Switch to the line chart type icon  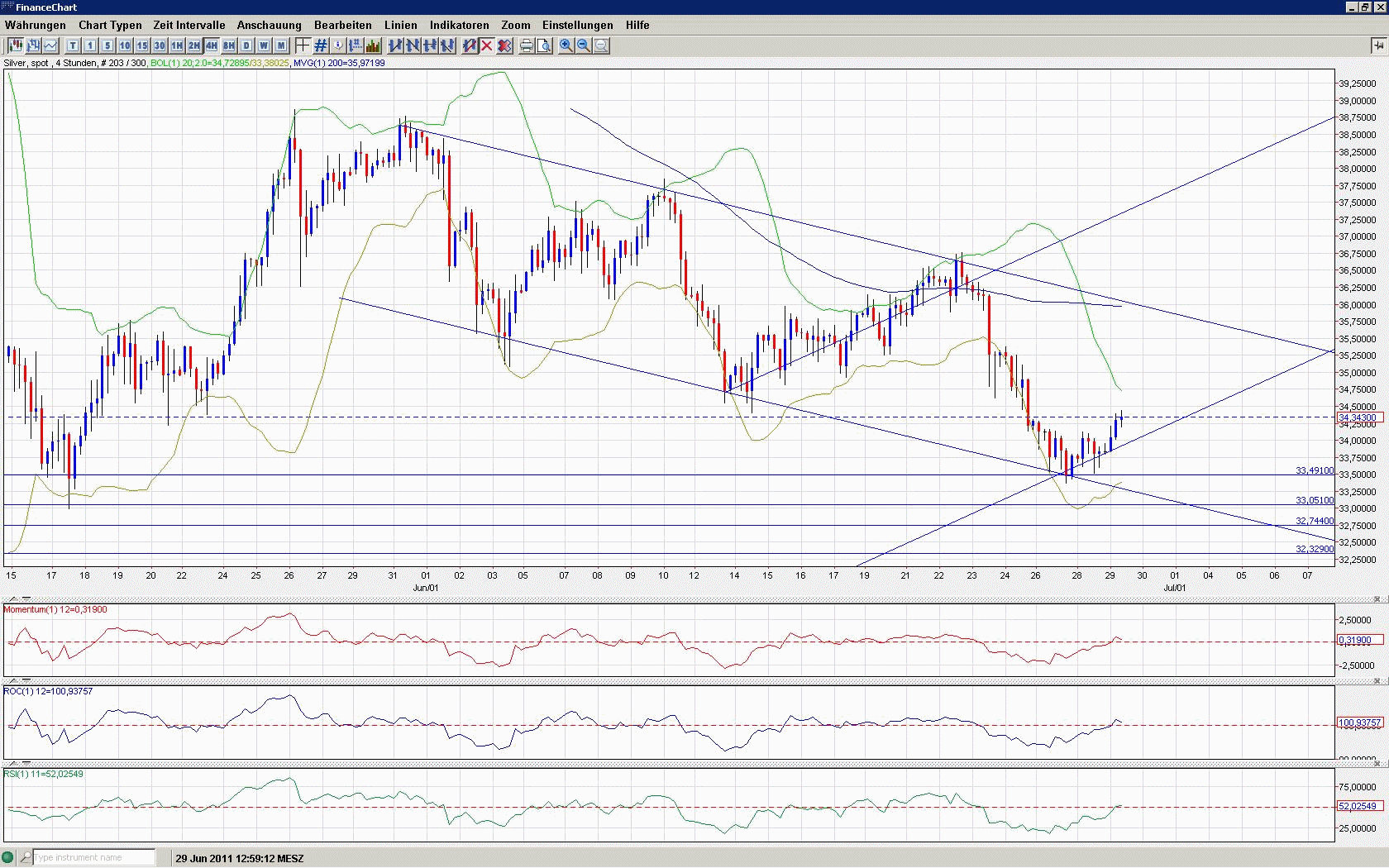pos(50,45)
